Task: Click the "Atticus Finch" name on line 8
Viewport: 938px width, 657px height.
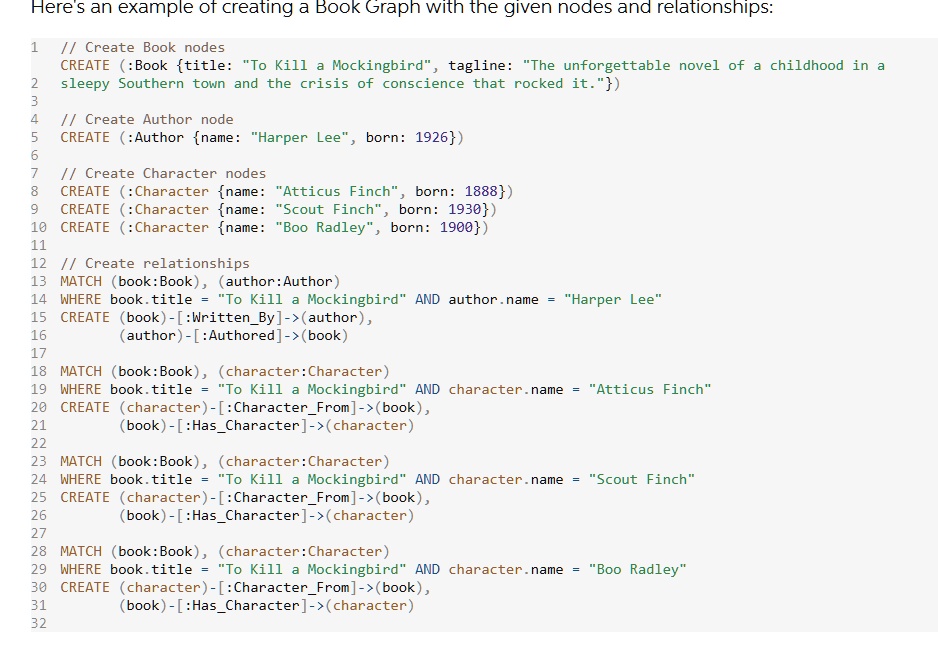Action: [337, 191]
